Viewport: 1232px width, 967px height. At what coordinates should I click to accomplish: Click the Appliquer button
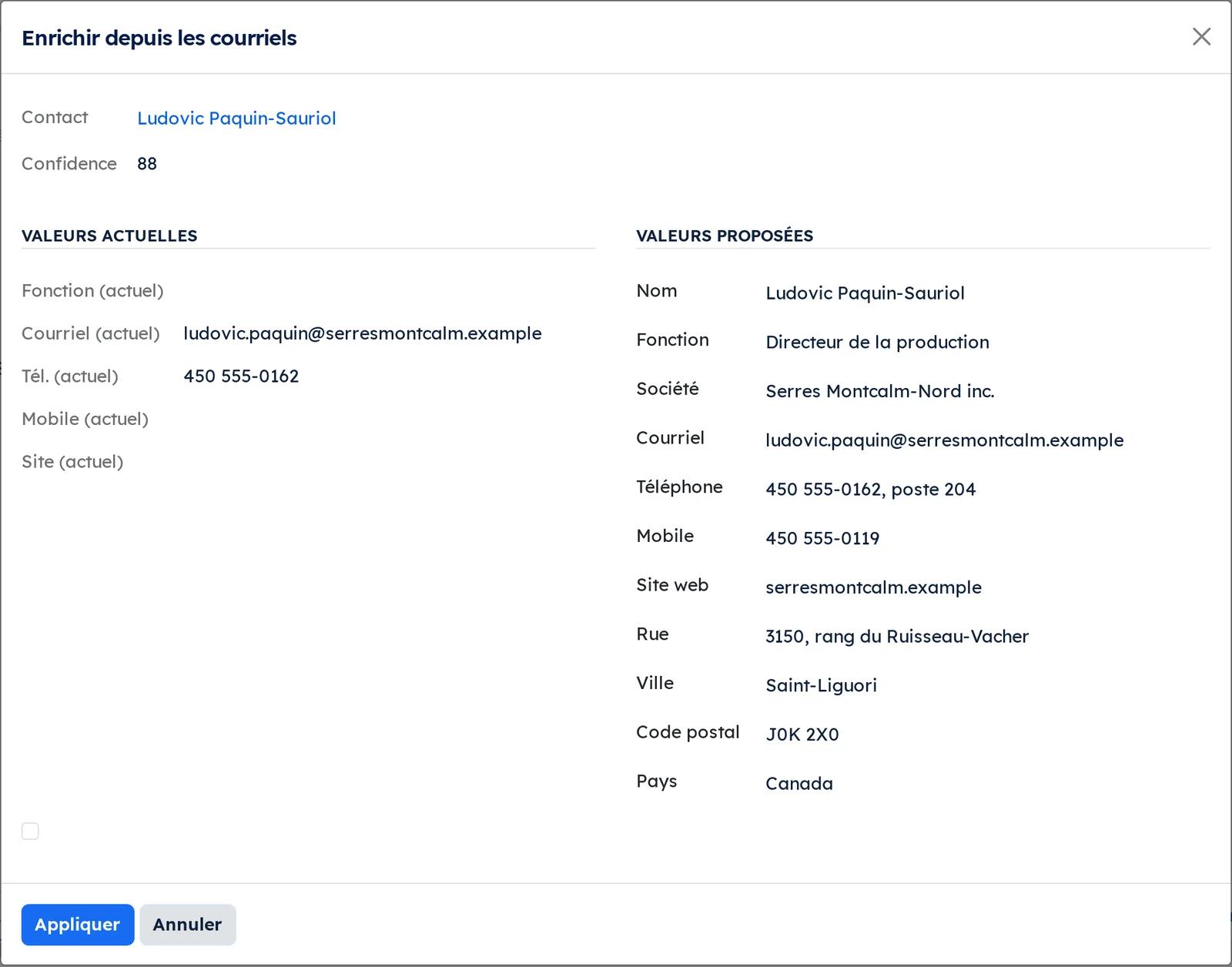[78, 925]
